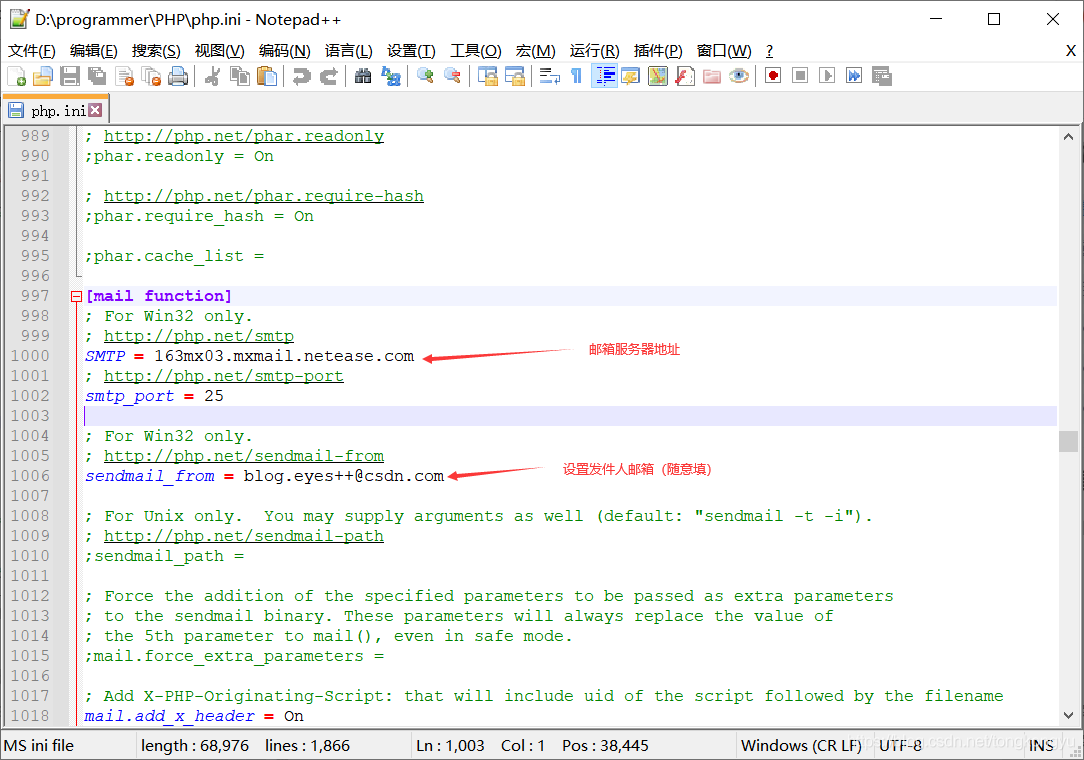The height and width of the screenshot is (760, 1084).
Task: Open the http://php.net/sendmail-from link
Action: (244, 455)
